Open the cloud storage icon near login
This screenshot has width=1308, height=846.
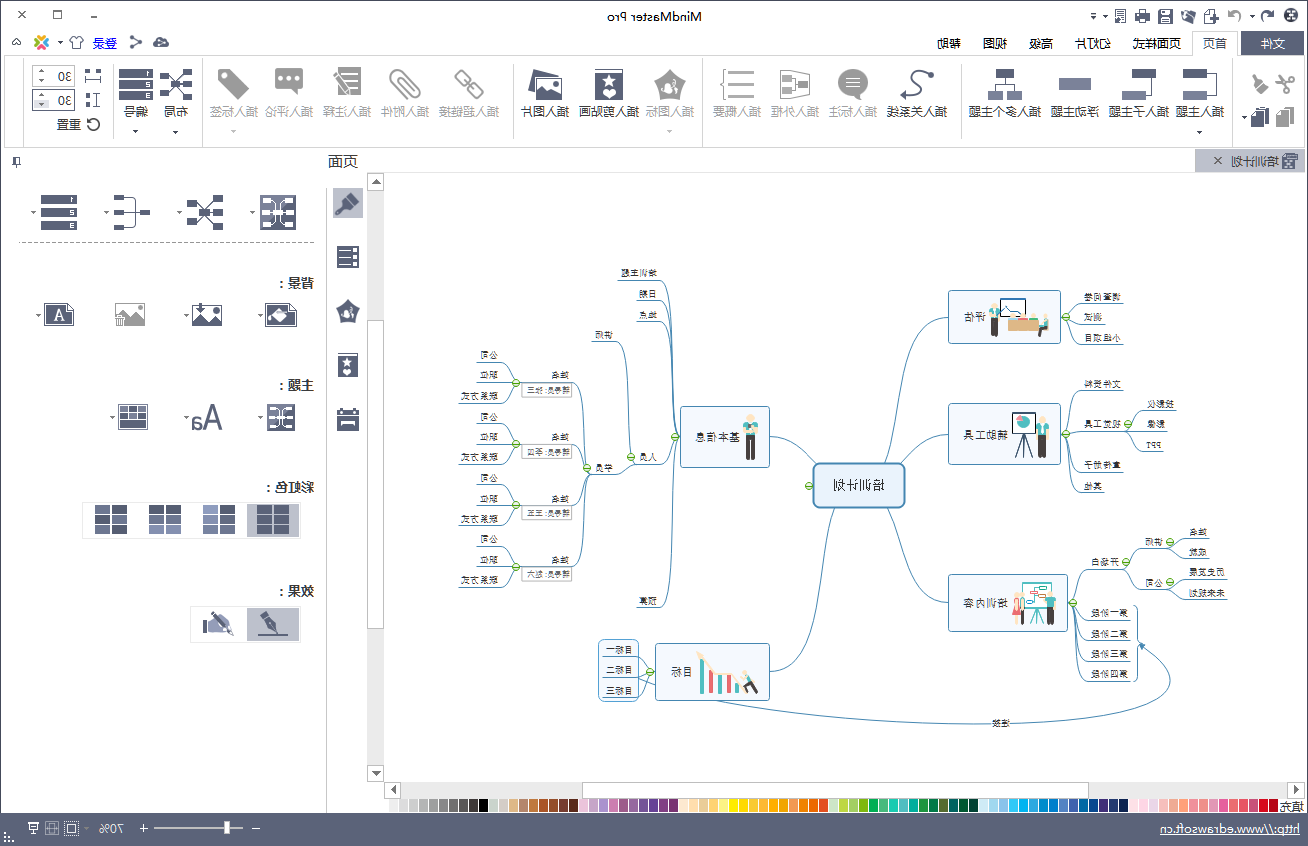tap(160, 42)
